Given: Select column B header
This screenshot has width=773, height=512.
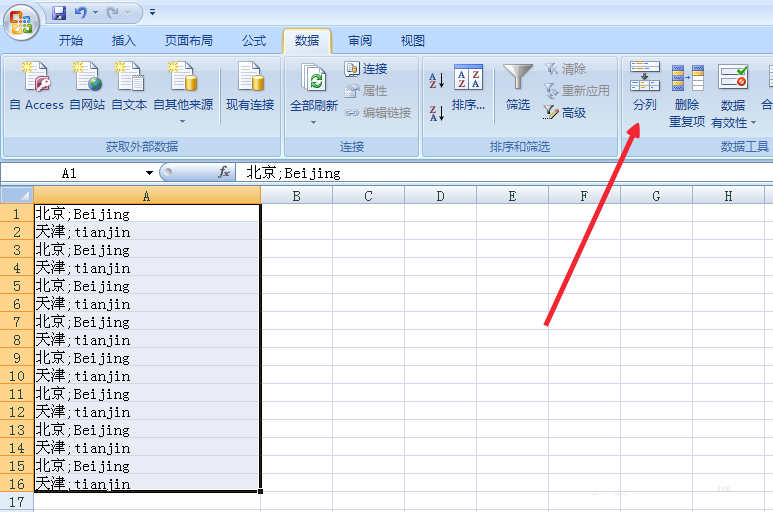Looking at the screenshot, I should coord(296,196).
